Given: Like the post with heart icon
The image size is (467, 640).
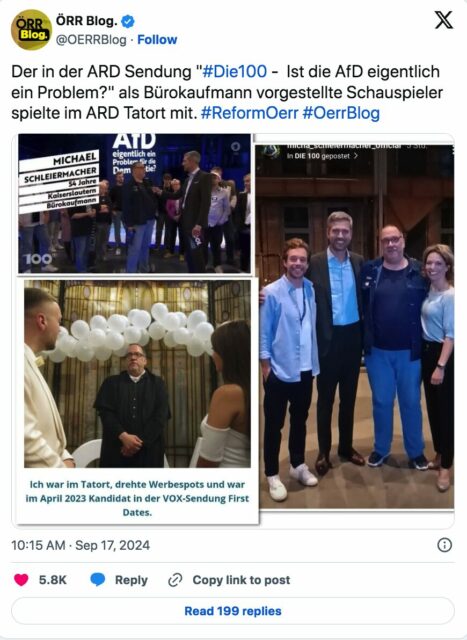Looking at the screenshot, I should pyautogui.click(x=21, y=580).
